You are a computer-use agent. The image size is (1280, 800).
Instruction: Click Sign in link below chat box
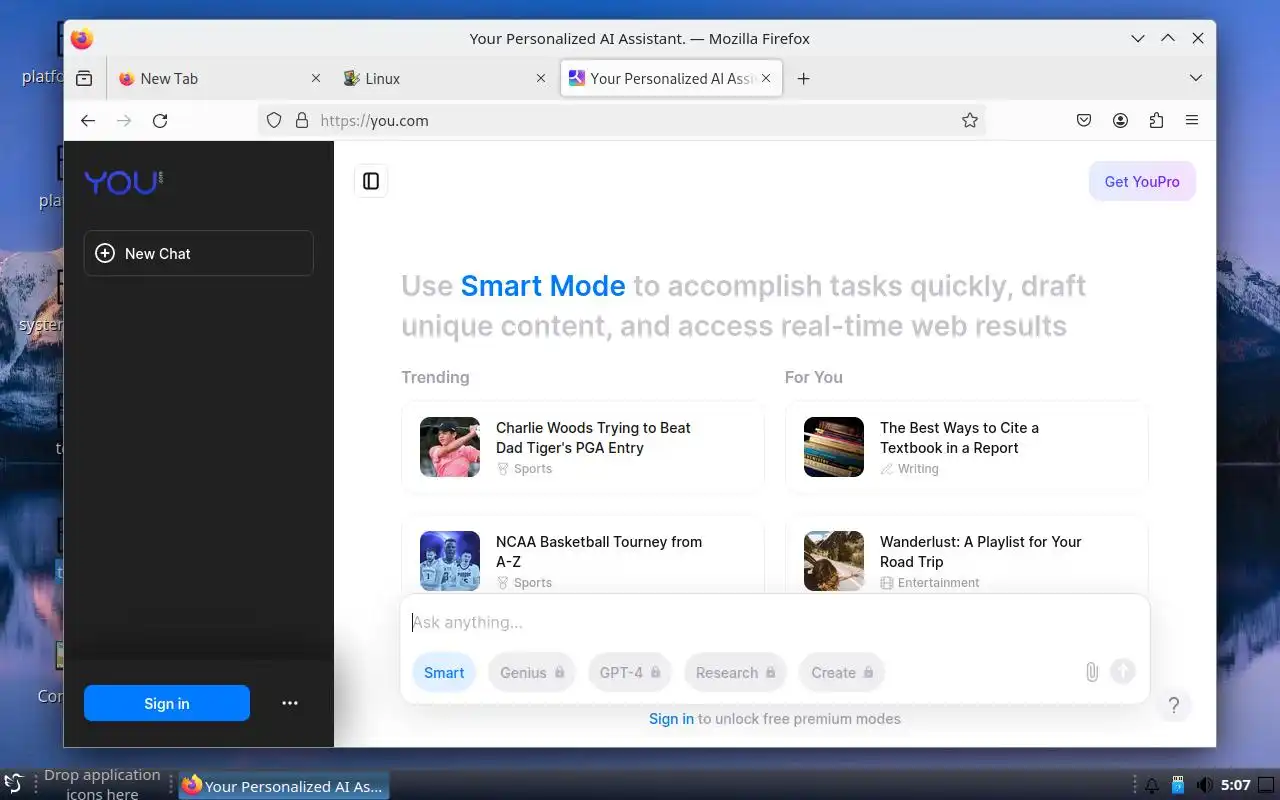671,718
